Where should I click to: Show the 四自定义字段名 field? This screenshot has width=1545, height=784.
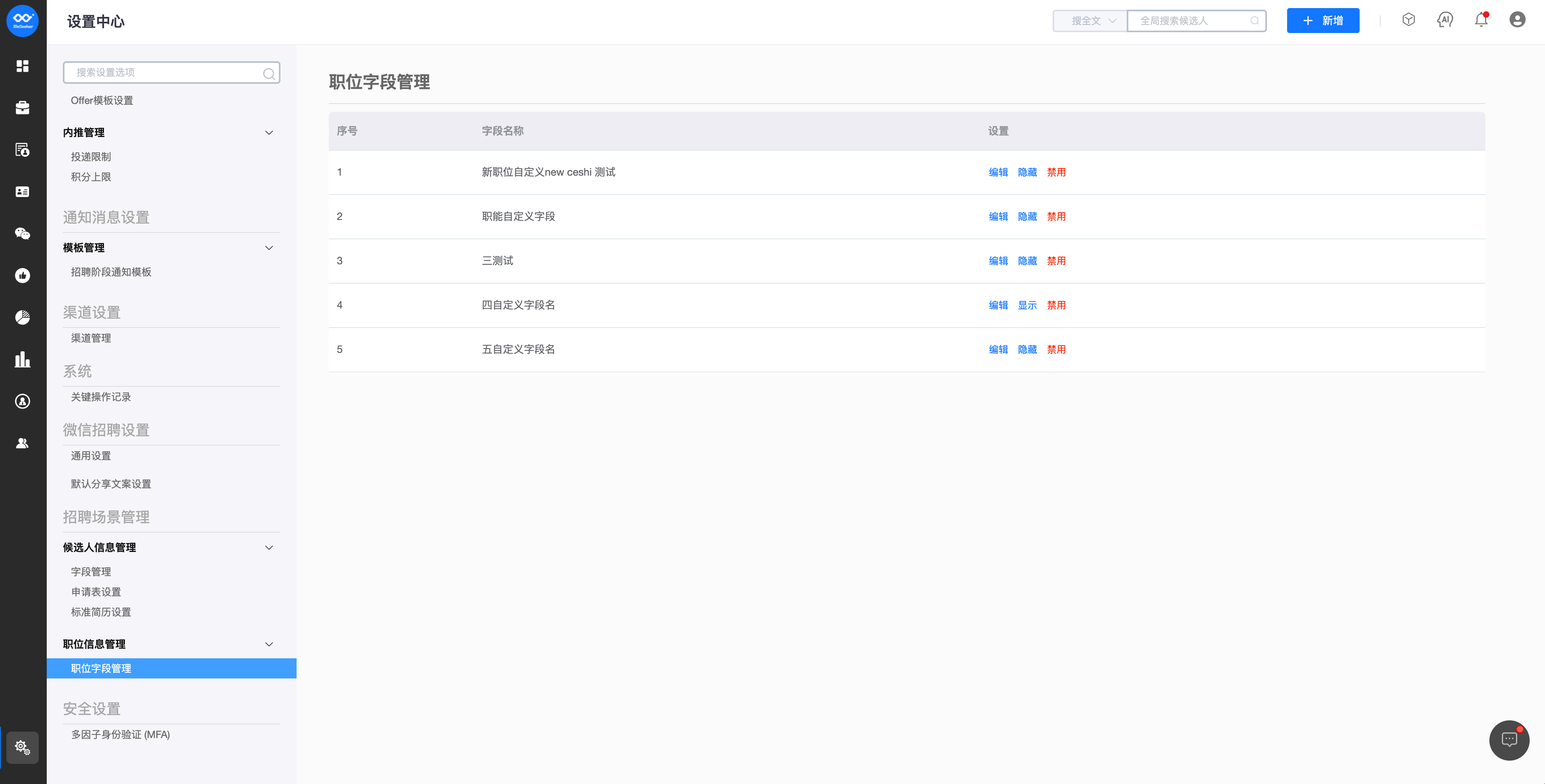[x=1028, y=305]
